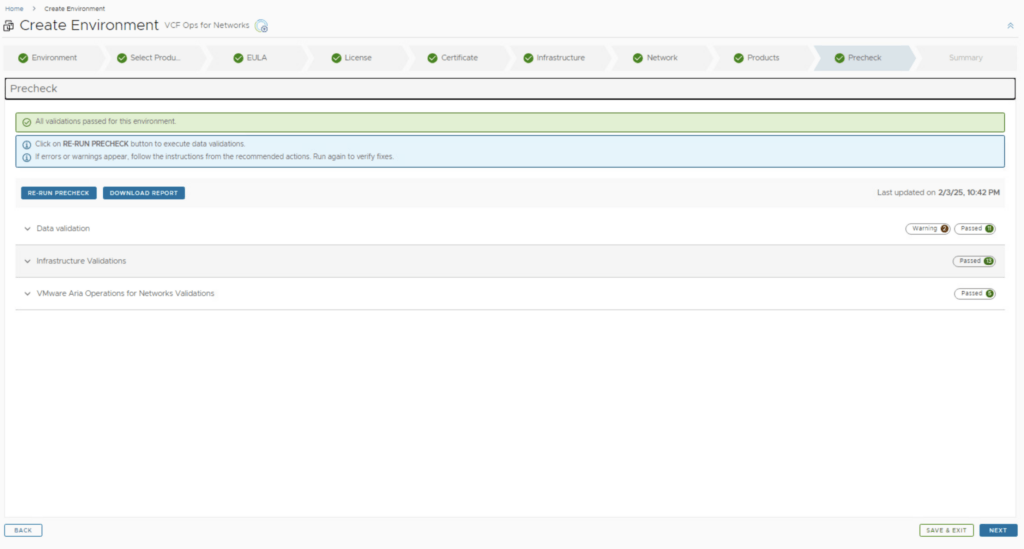The image size is (1024, 549).
Task: Switch to the Products wizard step
Action: [x=762, y=58]
